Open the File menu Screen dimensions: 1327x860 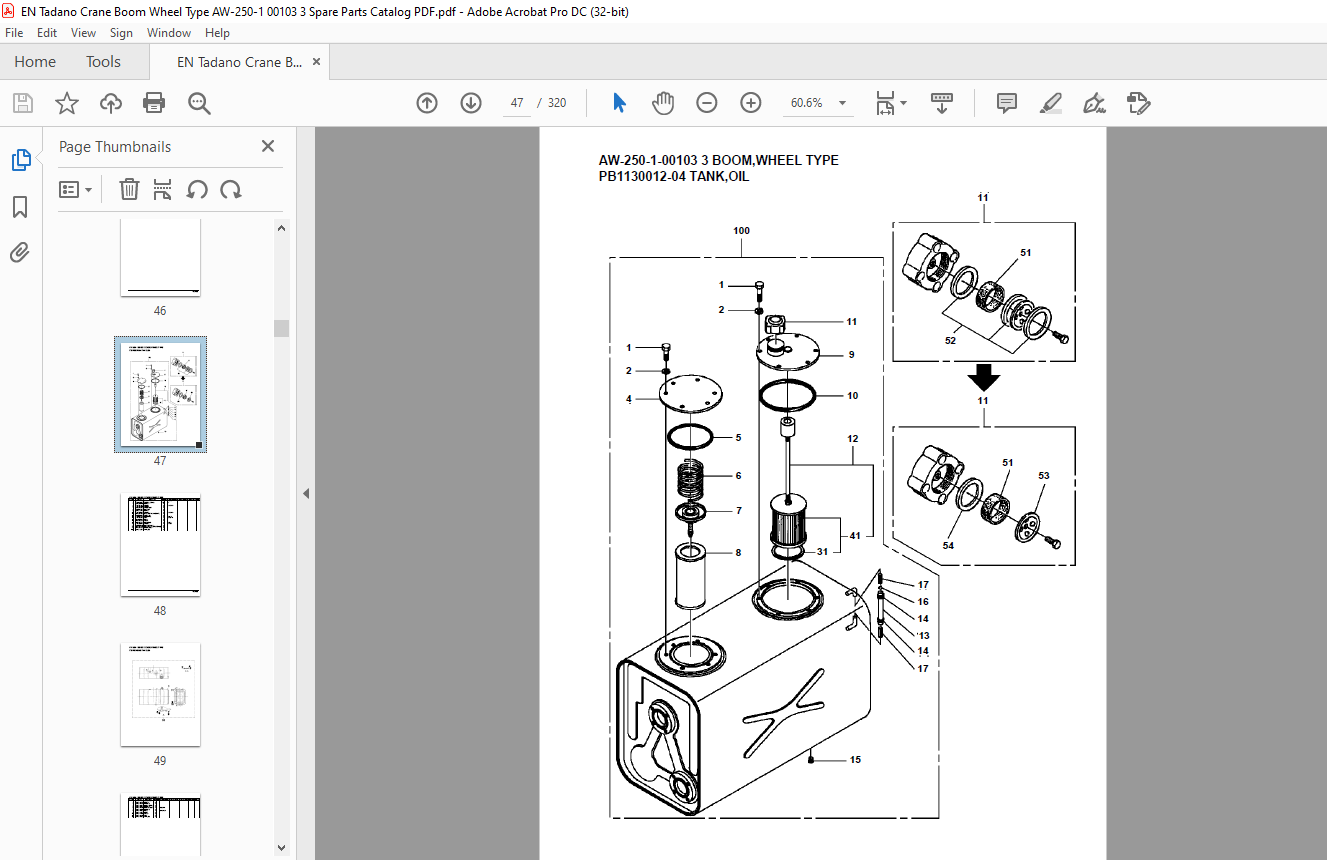14,33
